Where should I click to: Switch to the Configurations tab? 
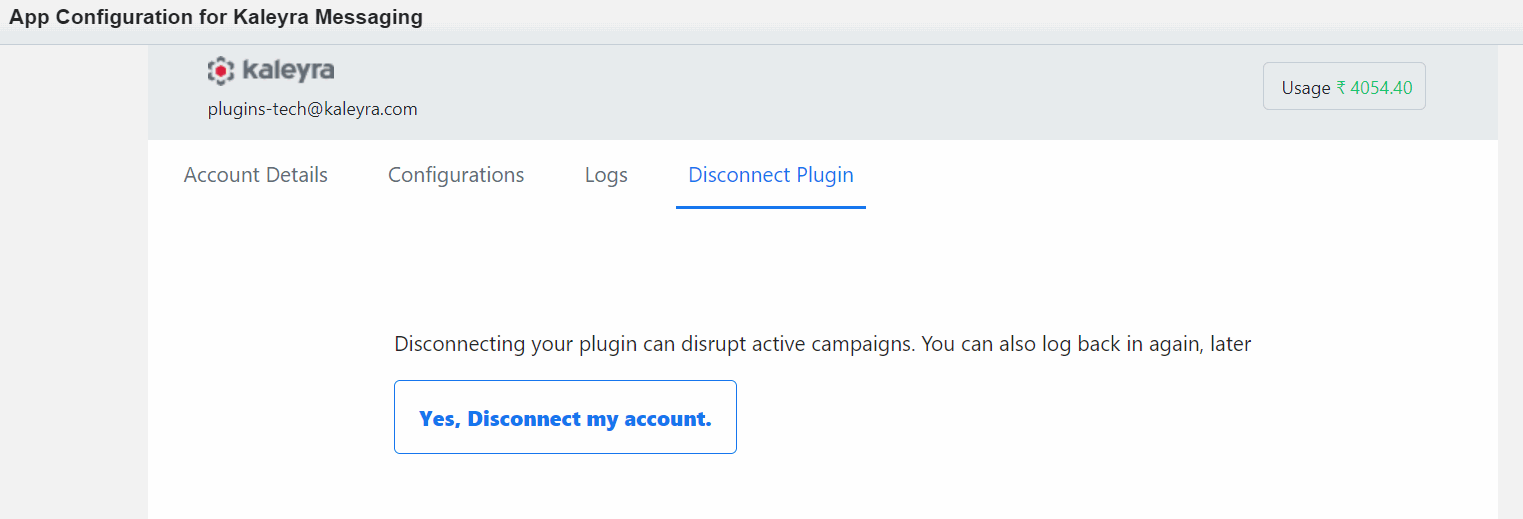(456, 175)
